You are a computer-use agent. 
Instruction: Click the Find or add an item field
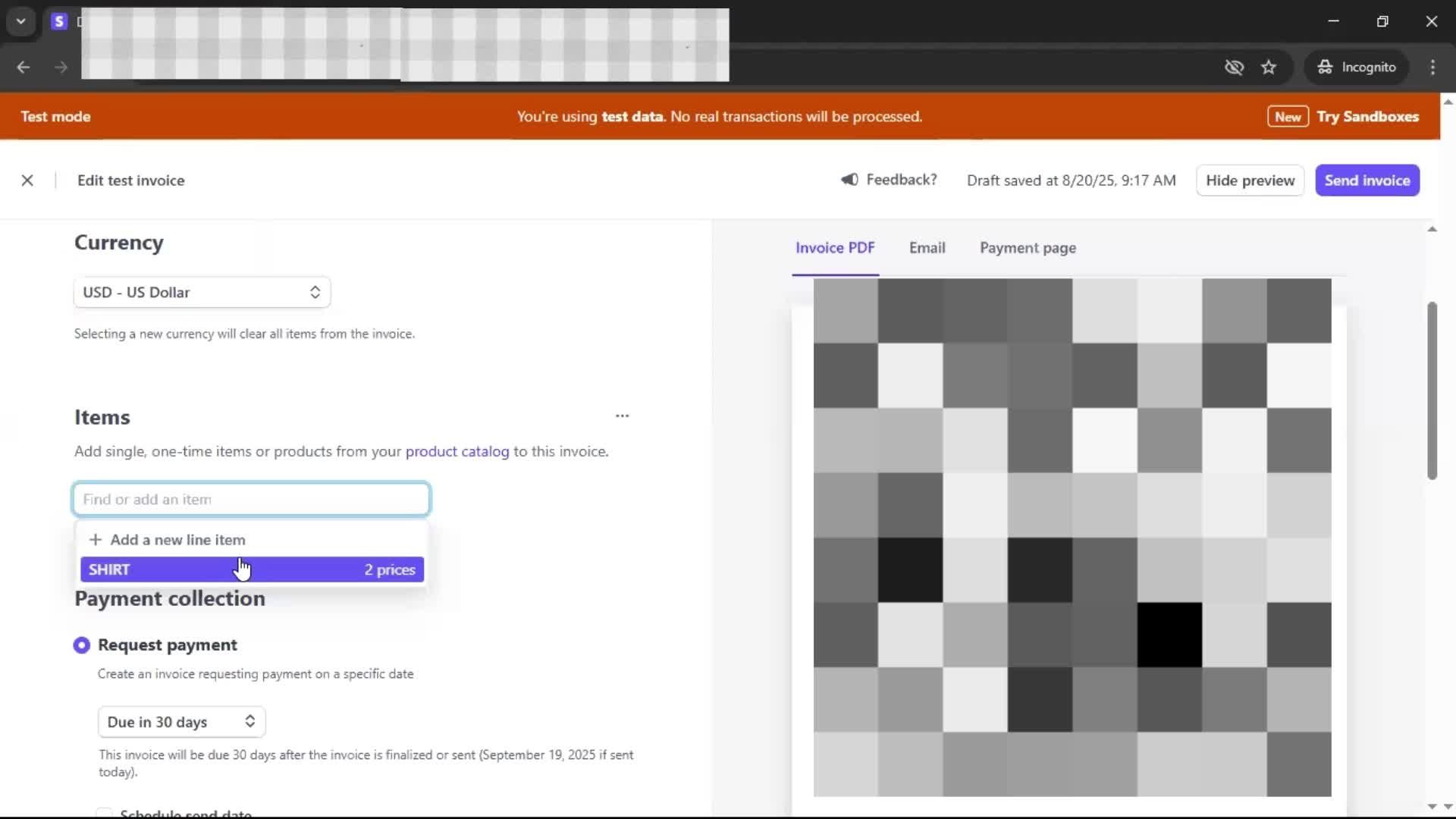(x=252, y=500)
